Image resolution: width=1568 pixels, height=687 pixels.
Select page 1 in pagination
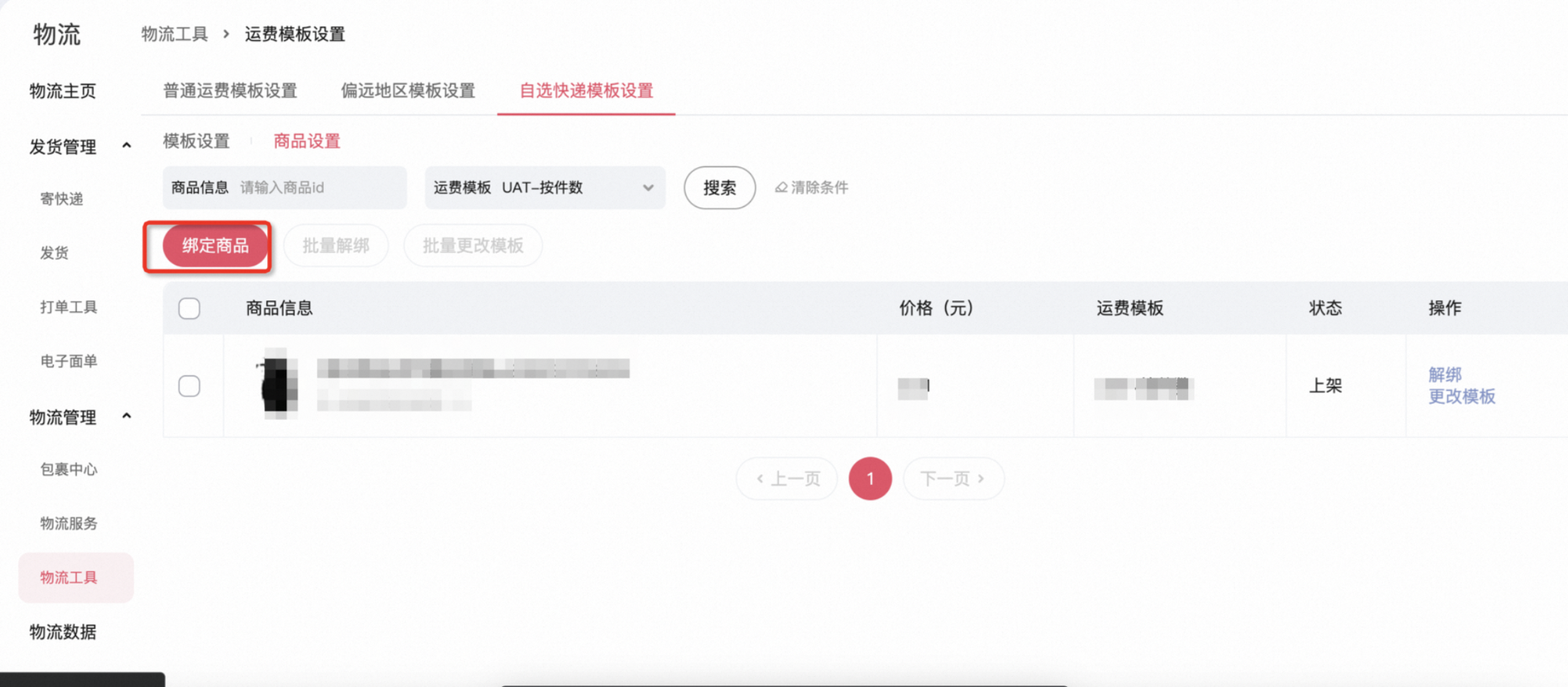click(870, 479)
